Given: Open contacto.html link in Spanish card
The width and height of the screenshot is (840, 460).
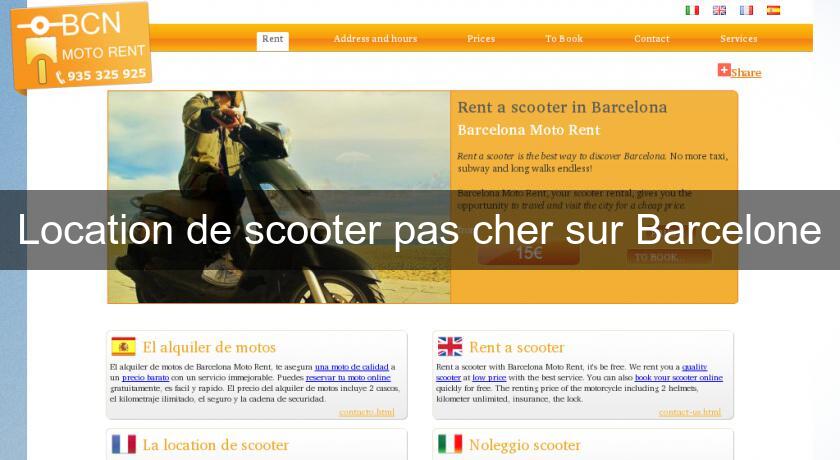Looking at the screenshot, I should (x=367, y=412).
